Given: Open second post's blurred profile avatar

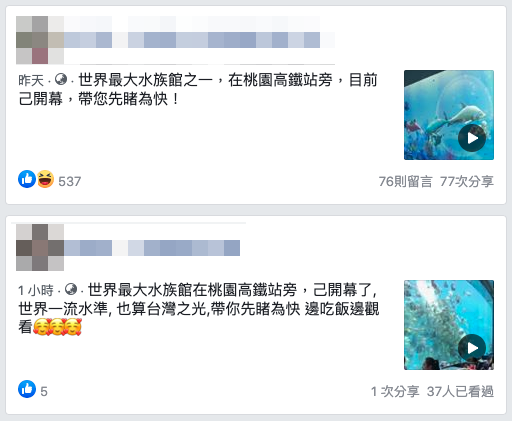Looking at the screenshot, I should (40, 247).
